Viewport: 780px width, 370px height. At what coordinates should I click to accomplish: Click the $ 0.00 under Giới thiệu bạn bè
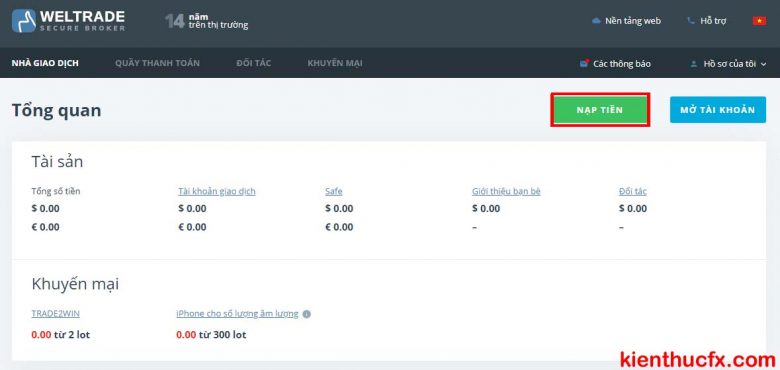click(486, 208)
